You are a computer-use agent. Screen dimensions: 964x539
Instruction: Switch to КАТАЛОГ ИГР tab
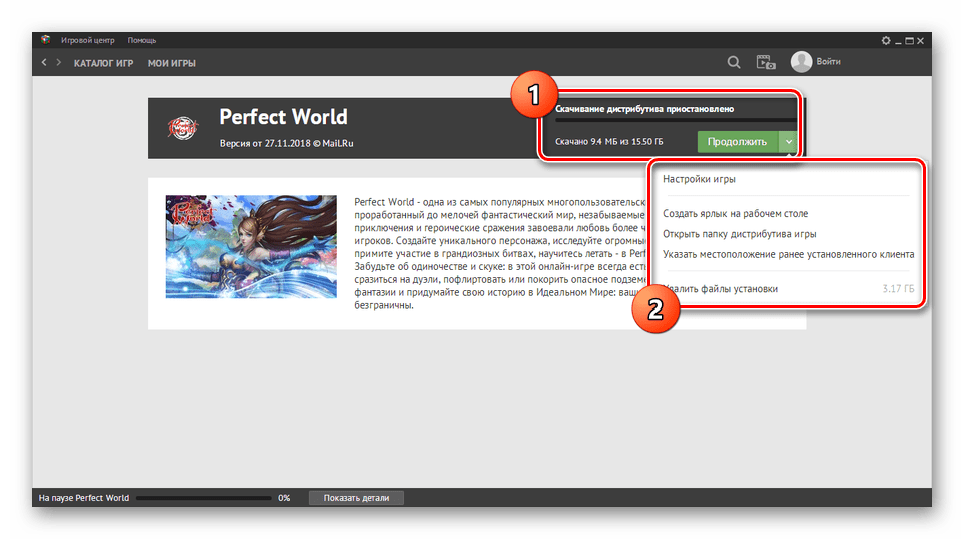(103, 63)
